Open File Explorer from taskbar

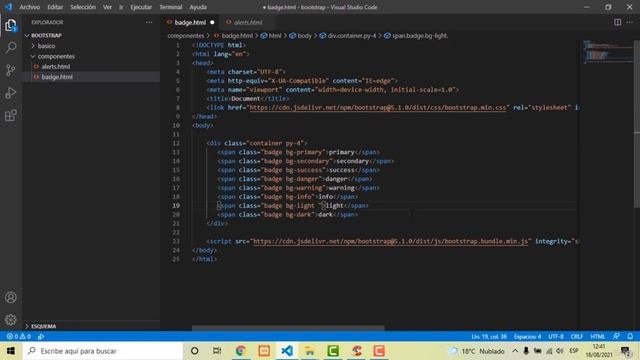310,351
